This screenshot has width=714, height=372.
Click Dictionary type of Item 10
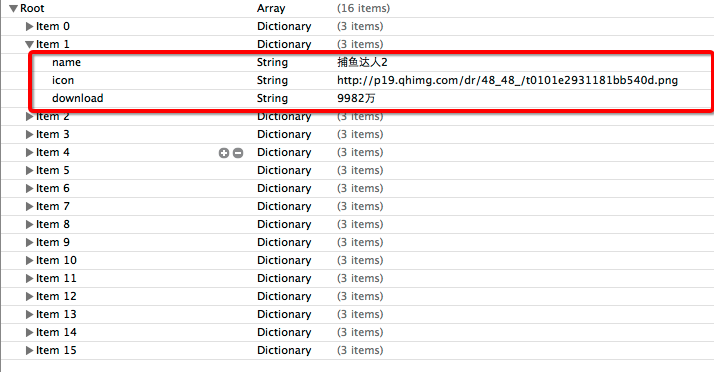(284, 260)
